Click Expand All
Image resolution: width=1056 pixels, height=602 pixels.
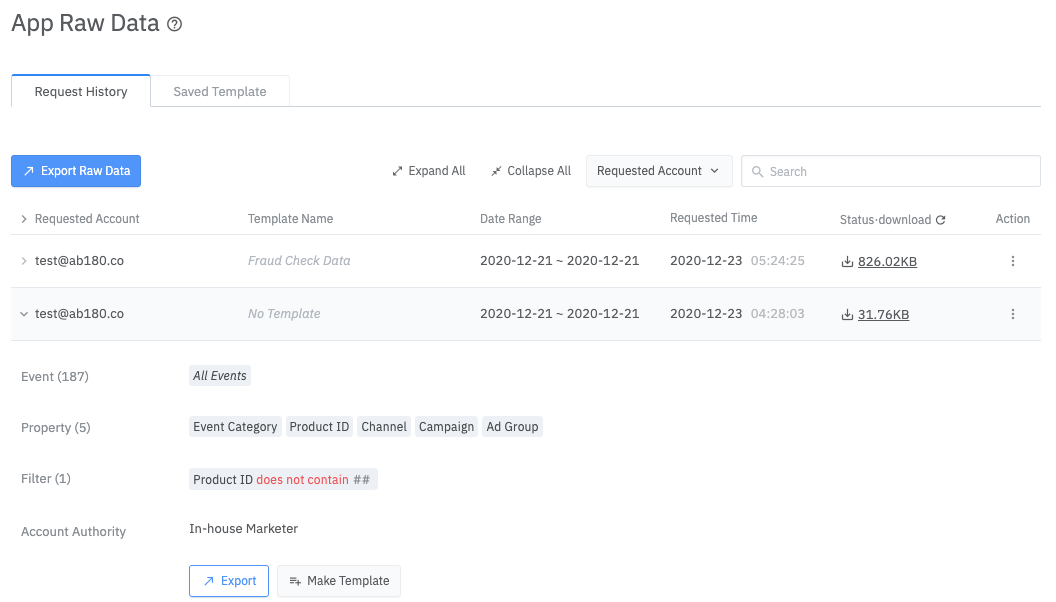pos(429,171)
